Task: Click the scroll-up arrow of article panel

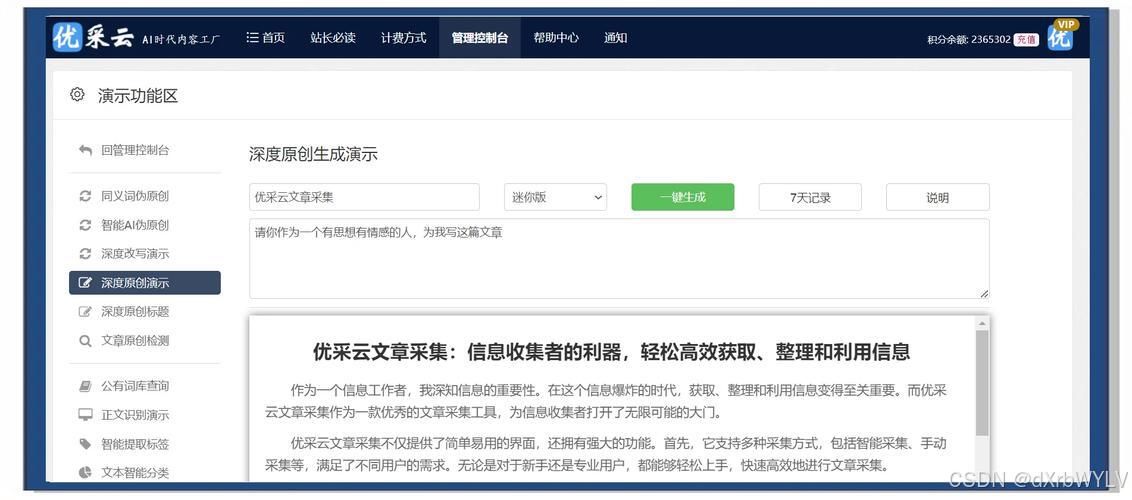Action: (982, 323)
